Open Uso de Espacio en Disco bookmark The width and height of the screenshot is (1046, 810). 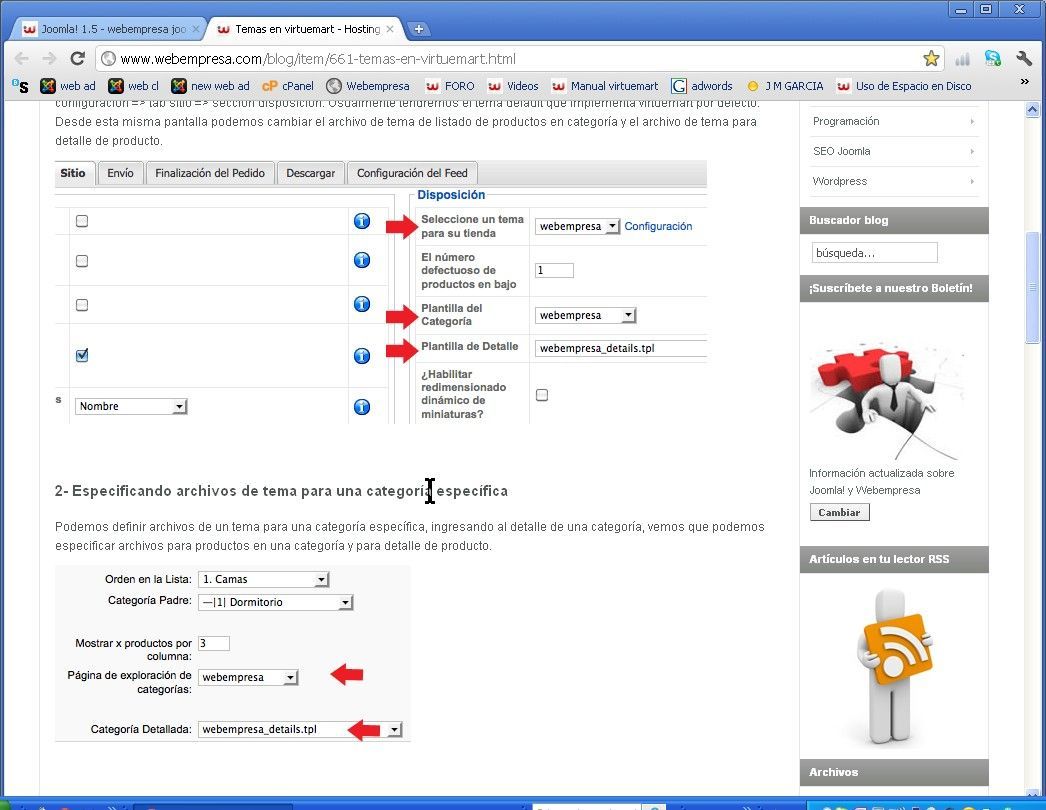click(x=904, y=86)
